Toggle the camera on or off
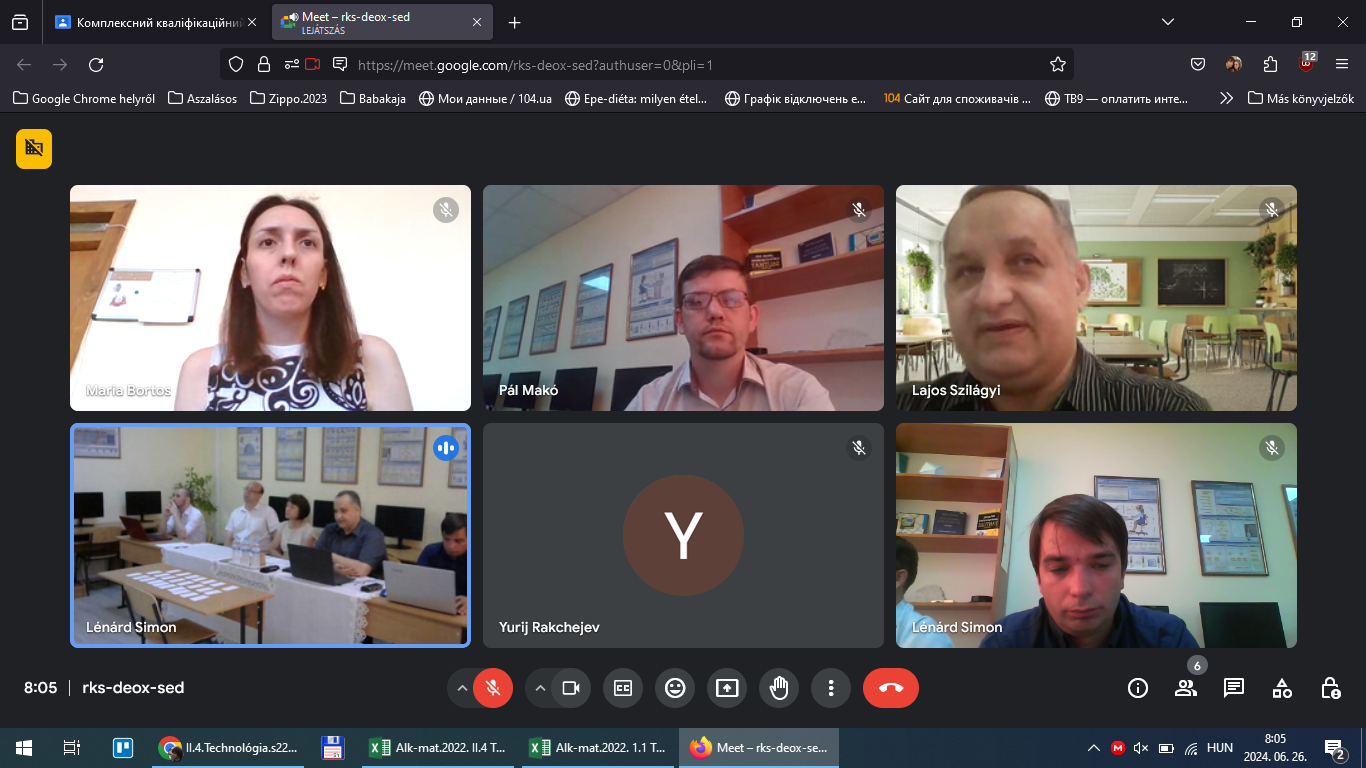The width and height of the screenshot is (1366, 768). pos(571,688)
